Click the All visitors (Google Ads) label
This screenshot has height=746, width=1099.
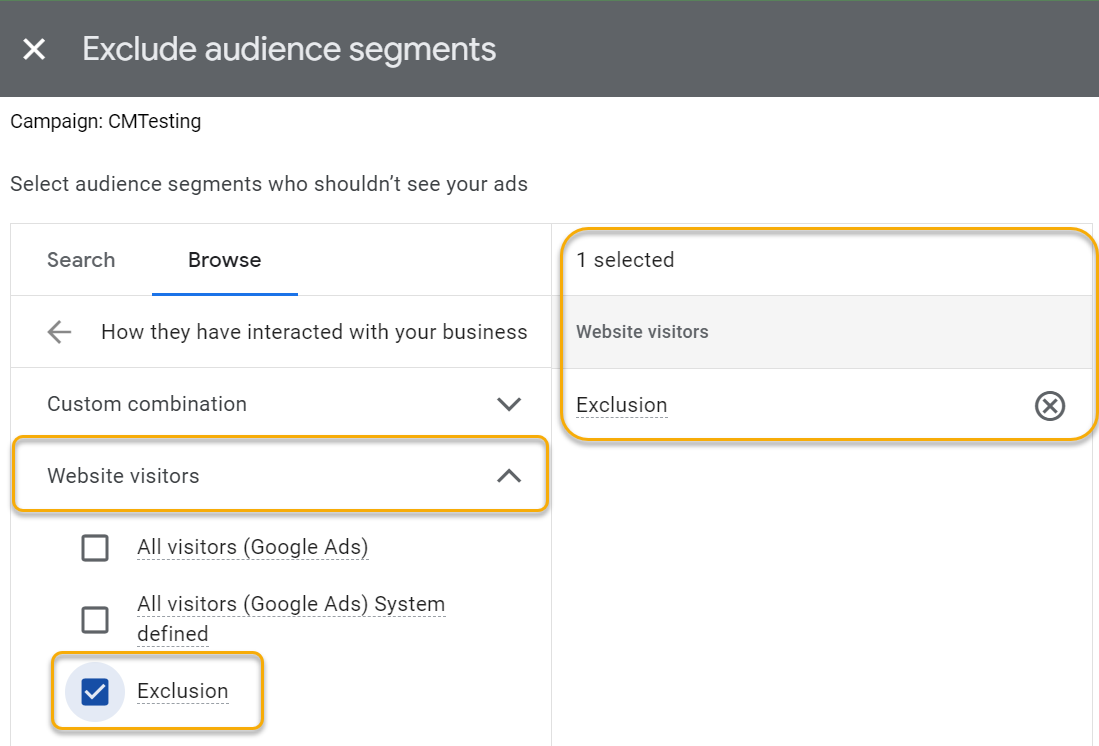tap(252, 548)
